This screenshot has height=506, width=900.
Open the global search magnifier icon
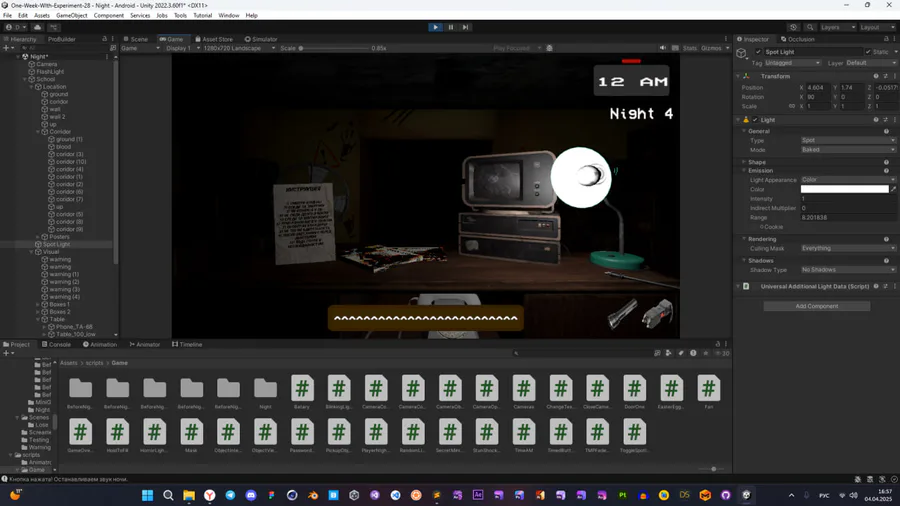coord(810,27)
